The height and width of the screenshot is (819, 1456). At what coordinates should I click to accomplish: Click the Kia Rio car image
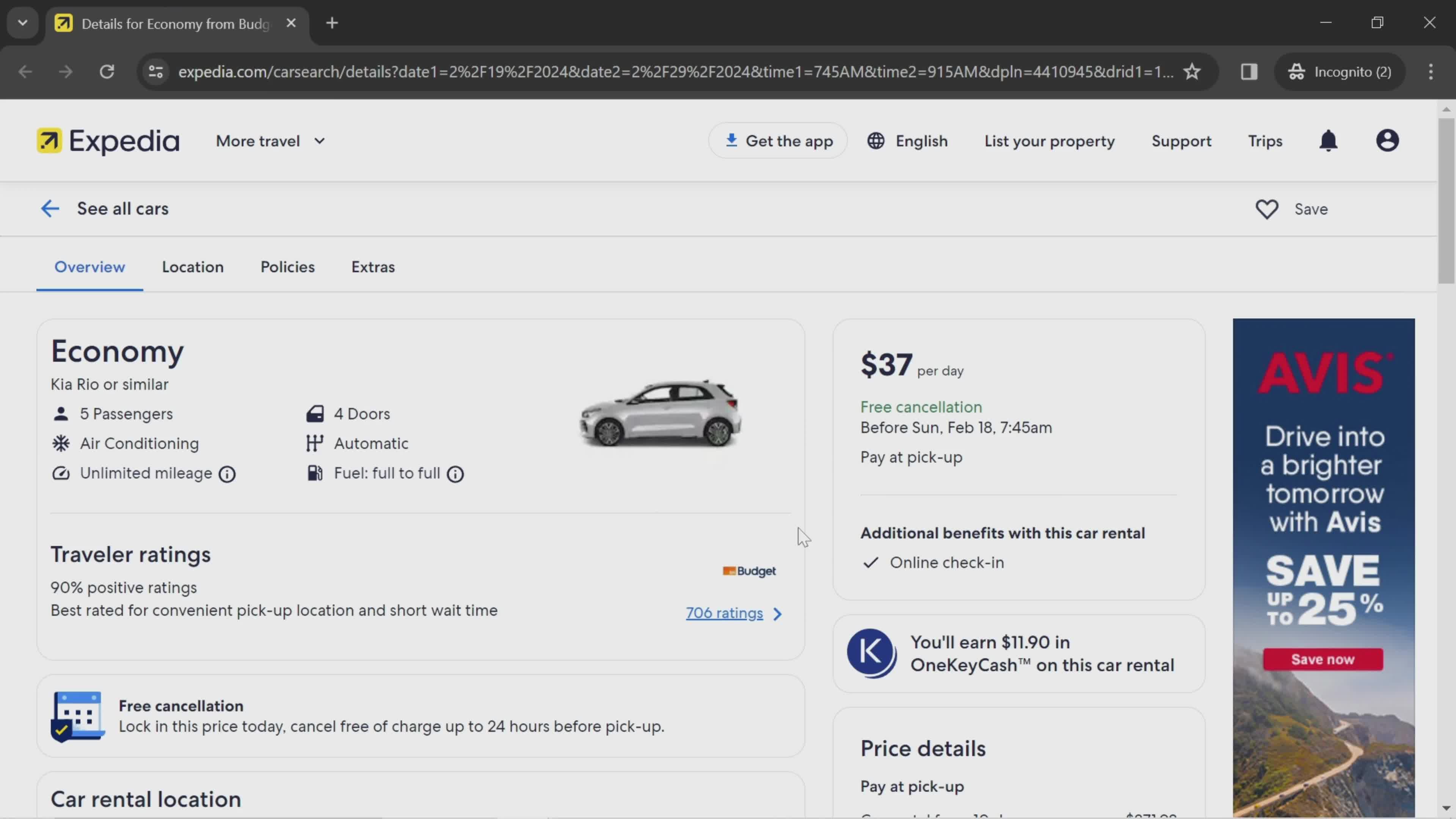[660, 414]
